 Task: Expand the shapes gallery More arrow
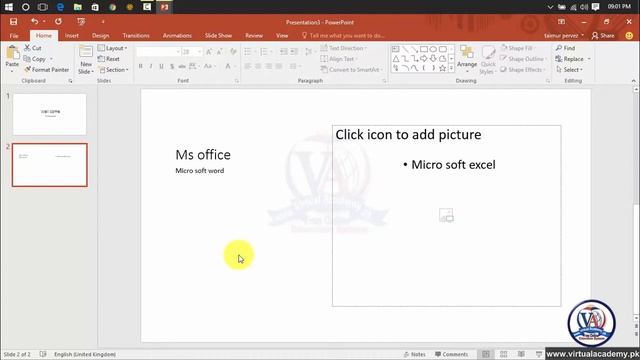pyautogui.click(x=451, y=68)
